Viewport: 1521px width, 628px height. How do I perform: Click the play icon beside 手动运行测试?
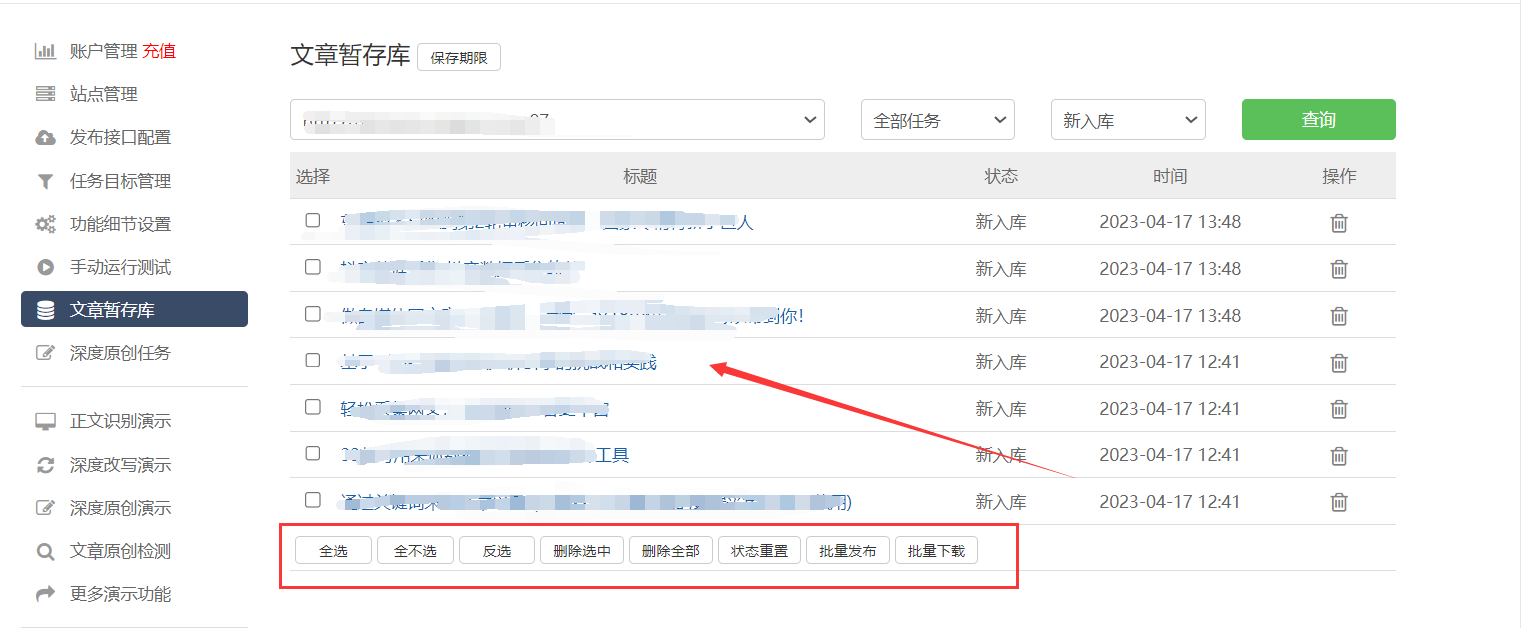(x=45, y=267)
